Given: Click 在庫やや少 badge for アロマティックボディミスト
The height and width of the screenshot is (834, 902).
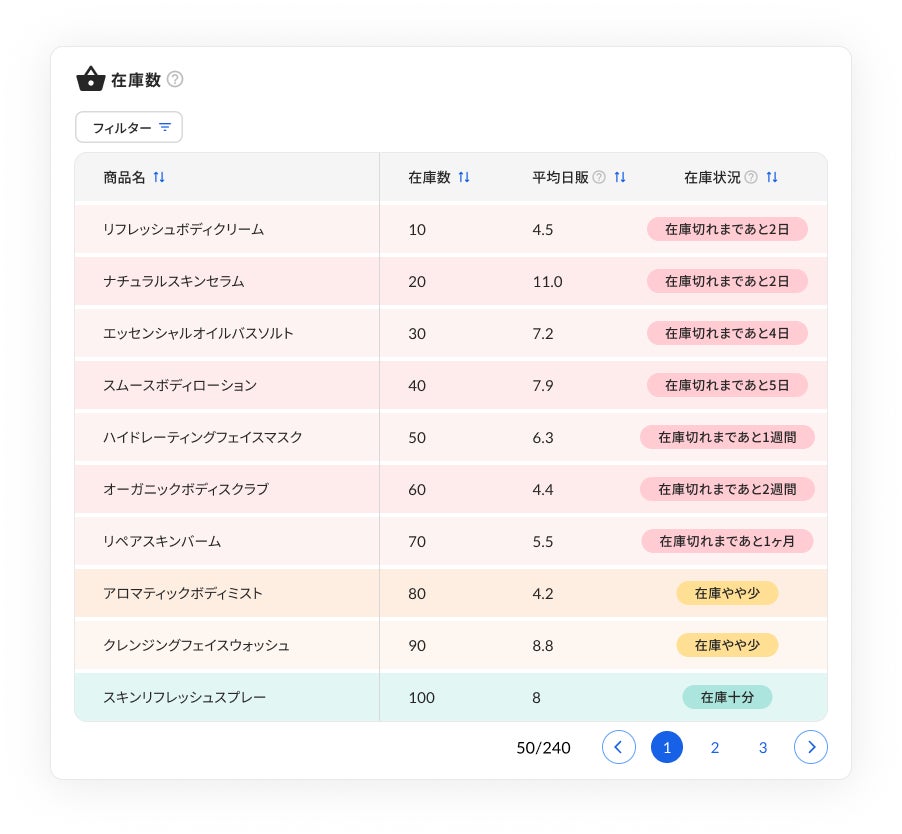Looking at the screenshot, I should pyautogui.click(x=727, y=593).
